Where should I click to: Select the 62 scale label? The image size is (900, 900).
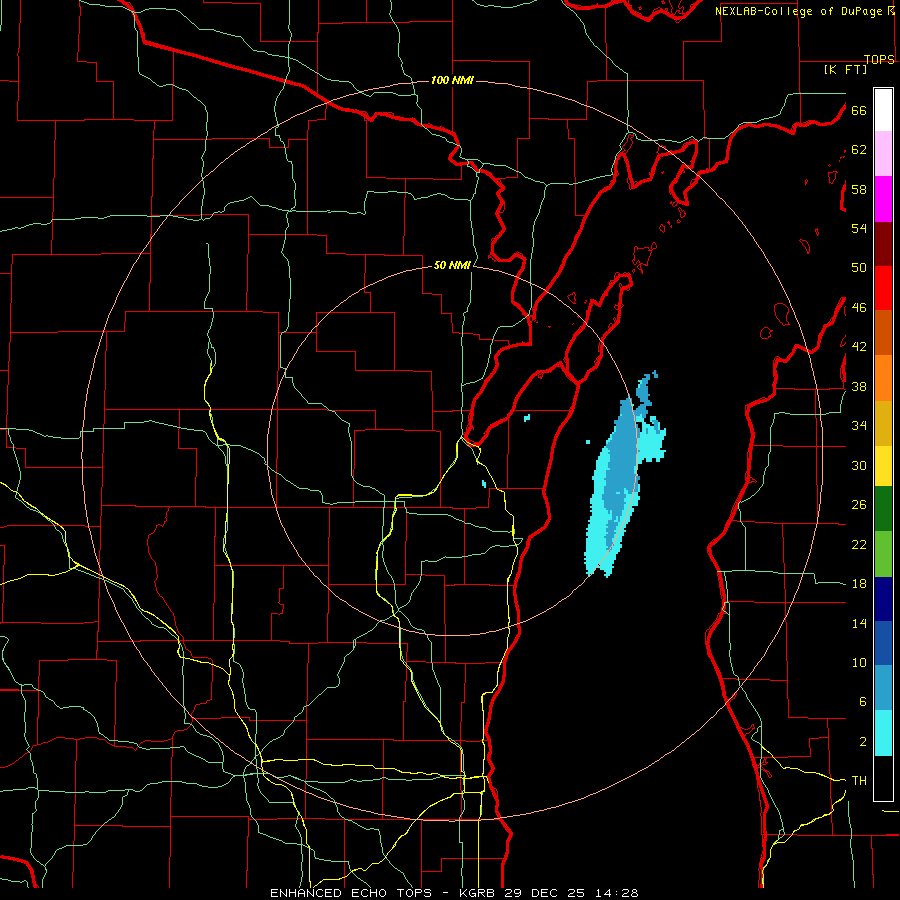[859, 150]
